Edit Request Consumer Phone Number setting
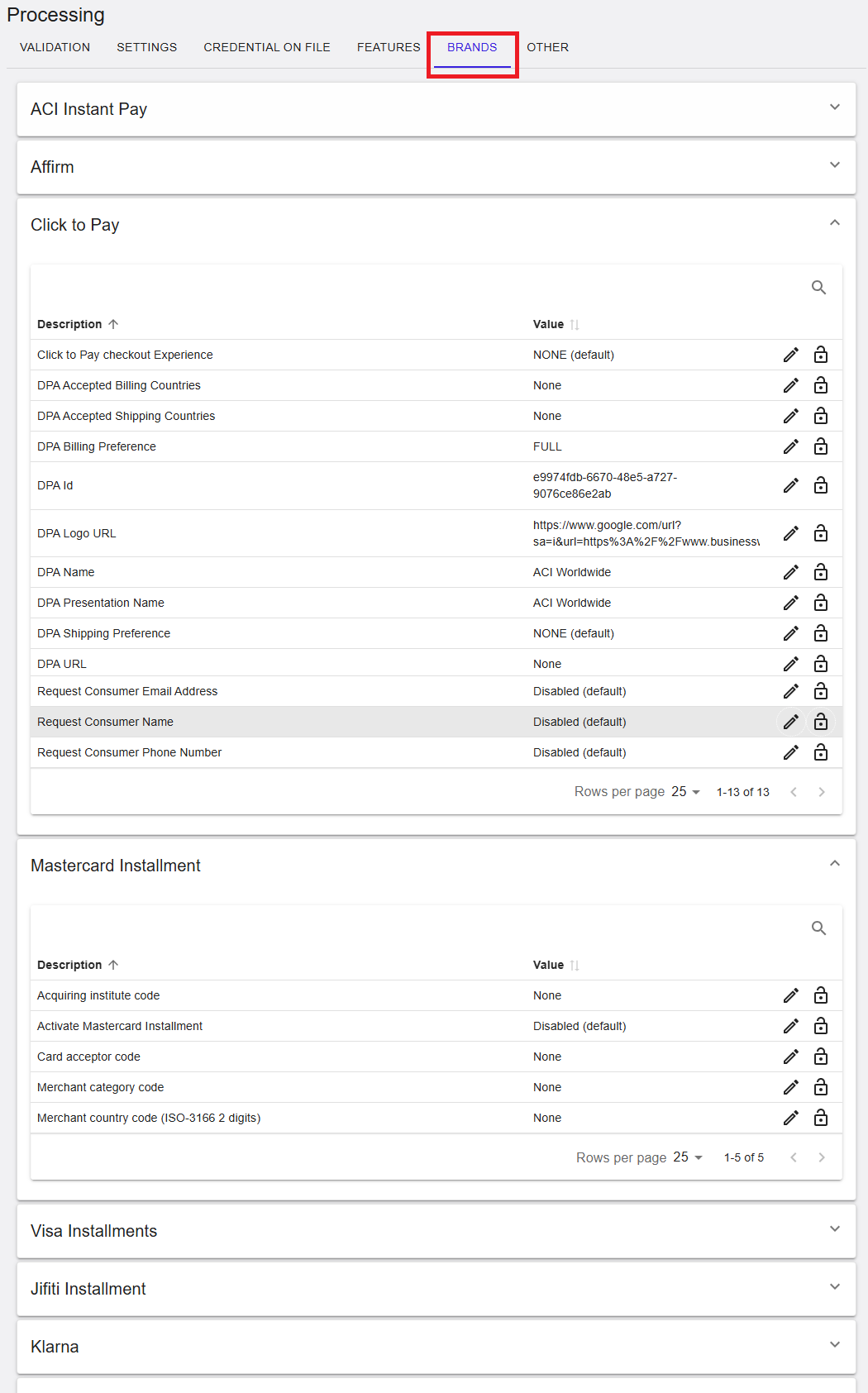Screen dimensions: 868x1393 coord(791,752)
